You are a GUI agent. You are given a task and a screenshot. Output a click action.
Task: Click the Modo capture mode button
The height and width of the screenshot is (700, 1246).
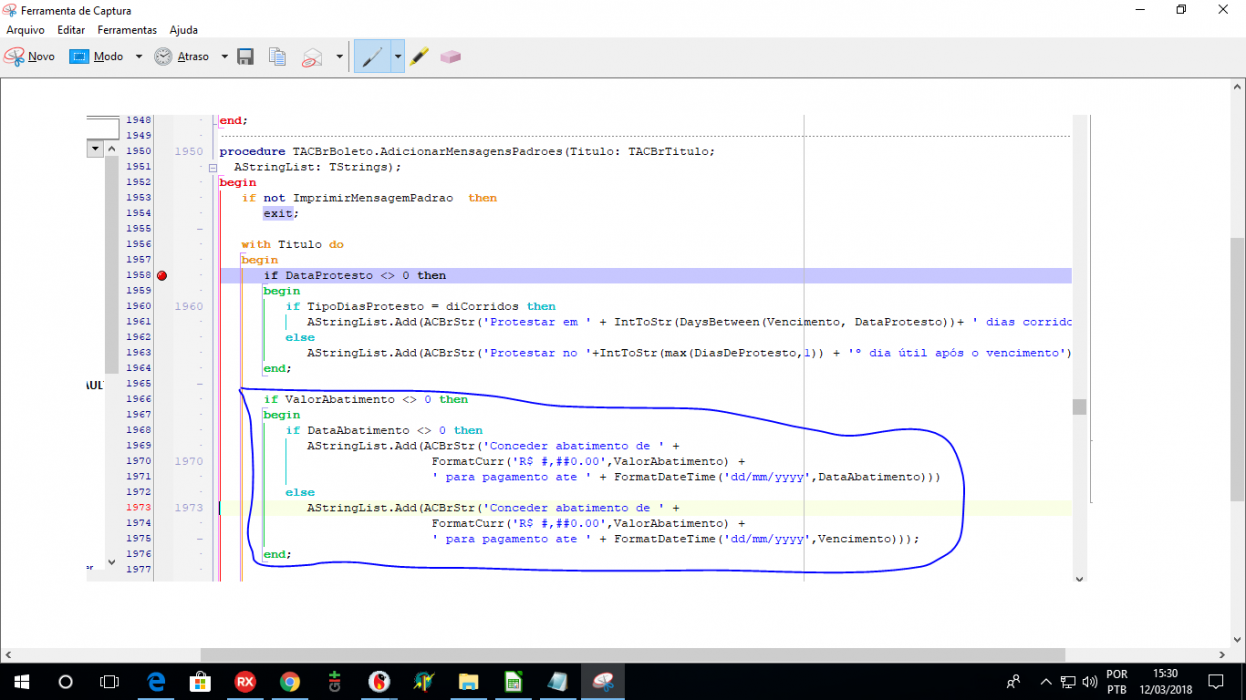(97, 57)
